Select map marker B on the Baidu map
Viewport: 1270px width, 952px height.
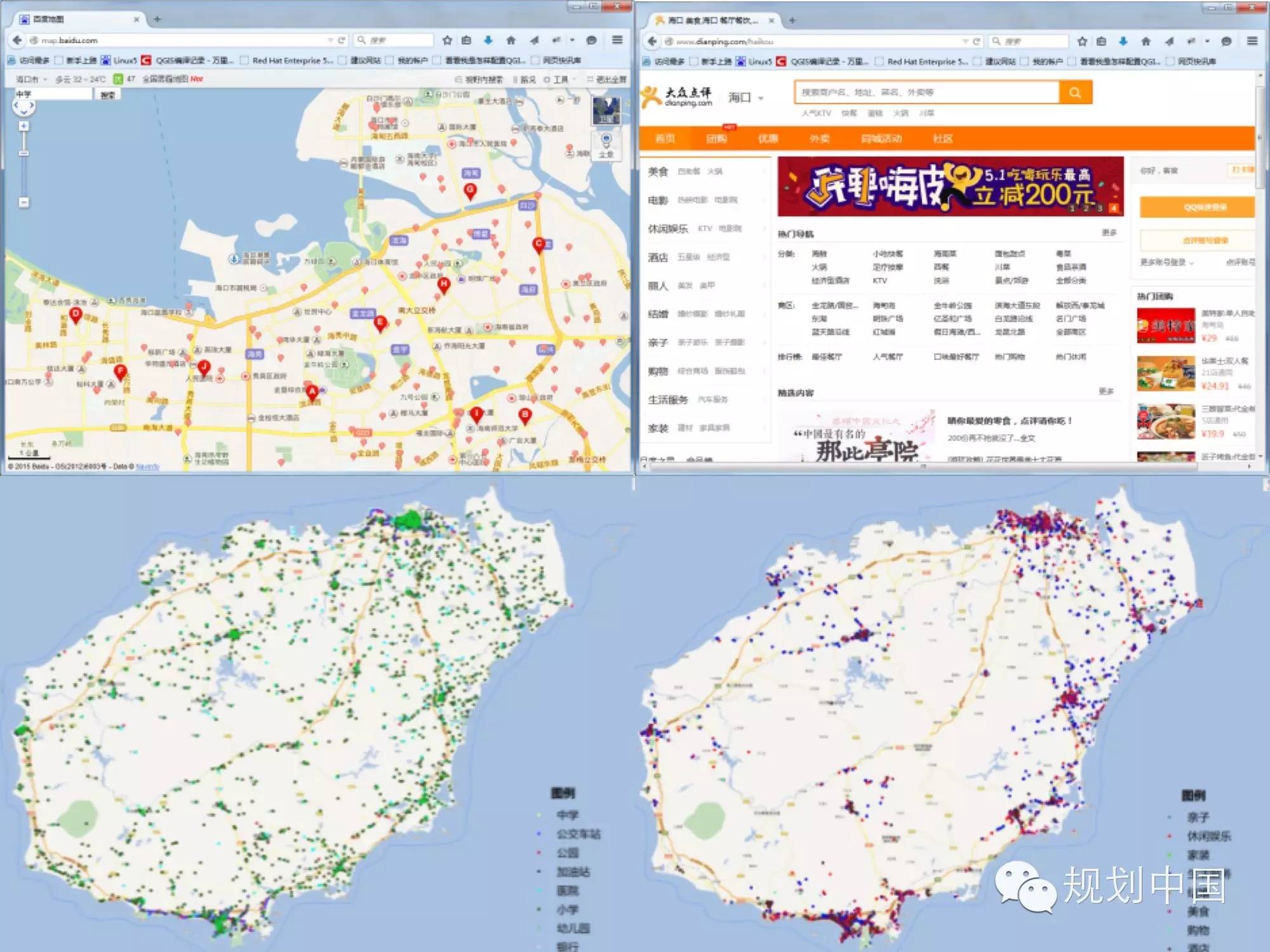point(525,416)
